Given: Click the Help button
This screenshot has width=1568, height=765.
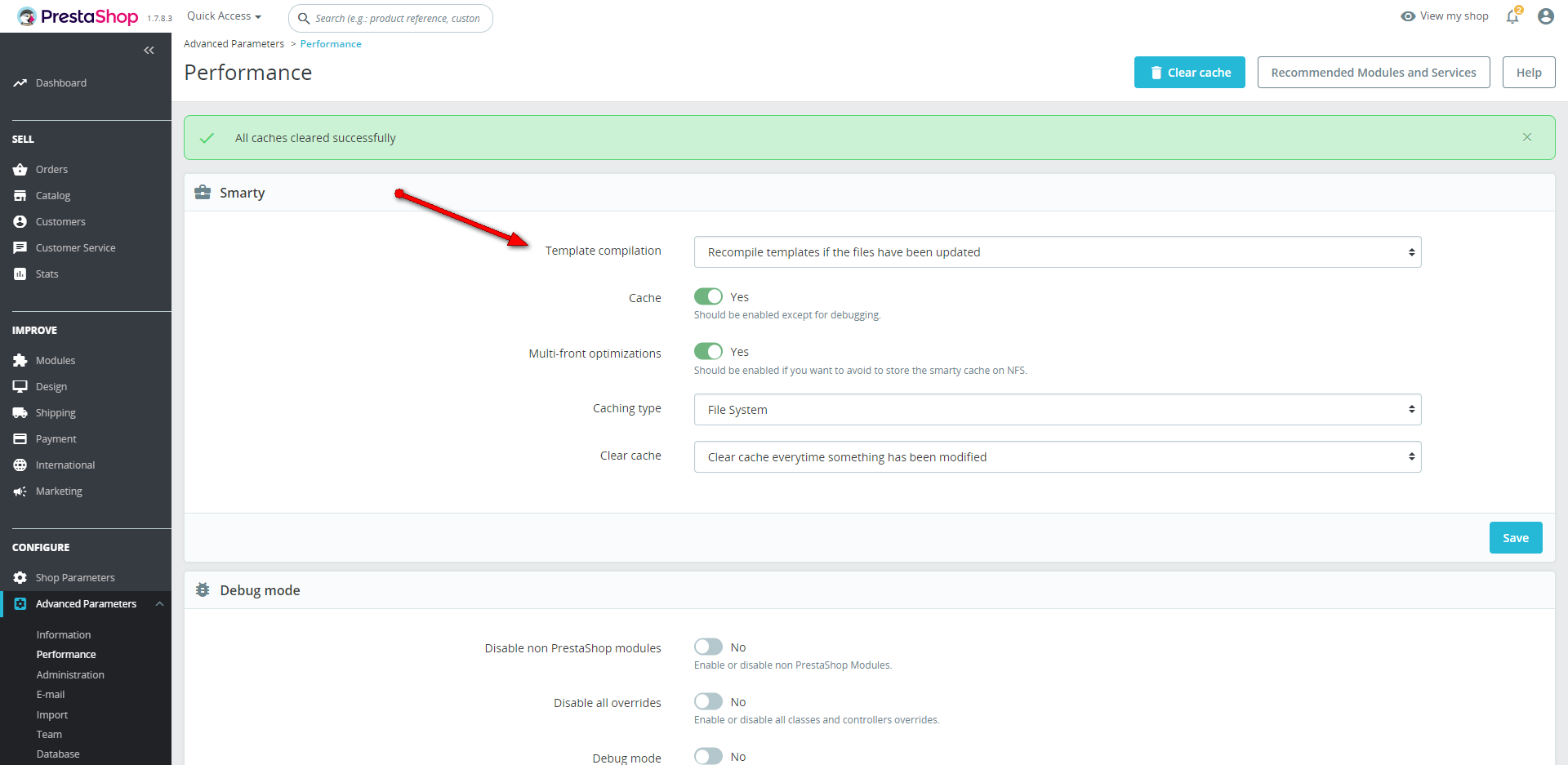Looking at the screenshot, I should pos(1529,73).
